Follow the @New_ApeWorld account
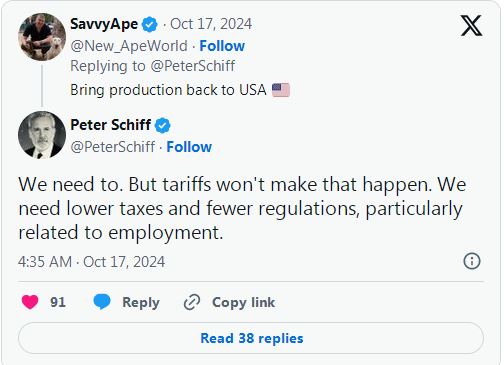This screenshot has height=365, width=504. pos(222,46)
